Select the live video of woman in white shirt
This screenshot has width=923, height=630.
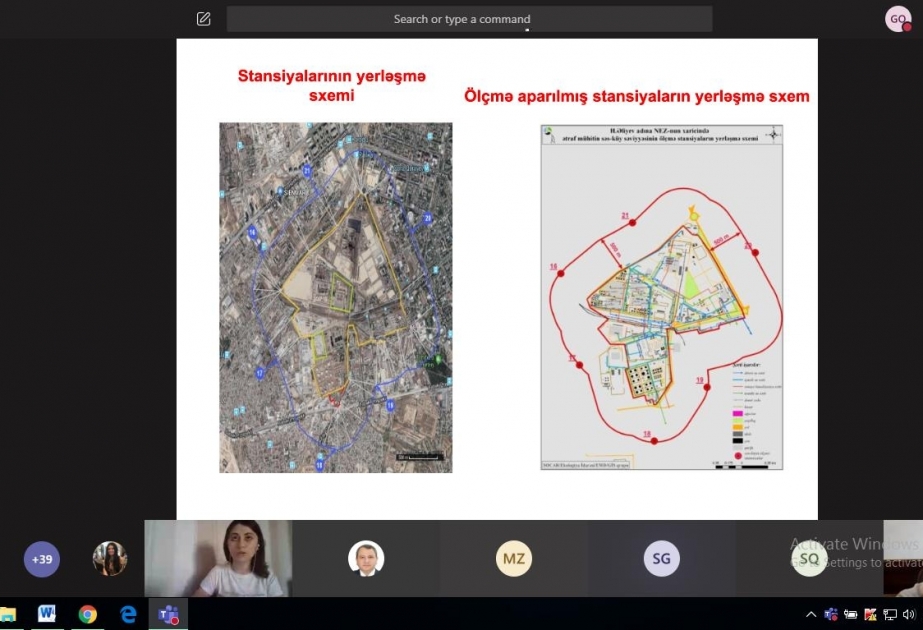tap(218, 558)
